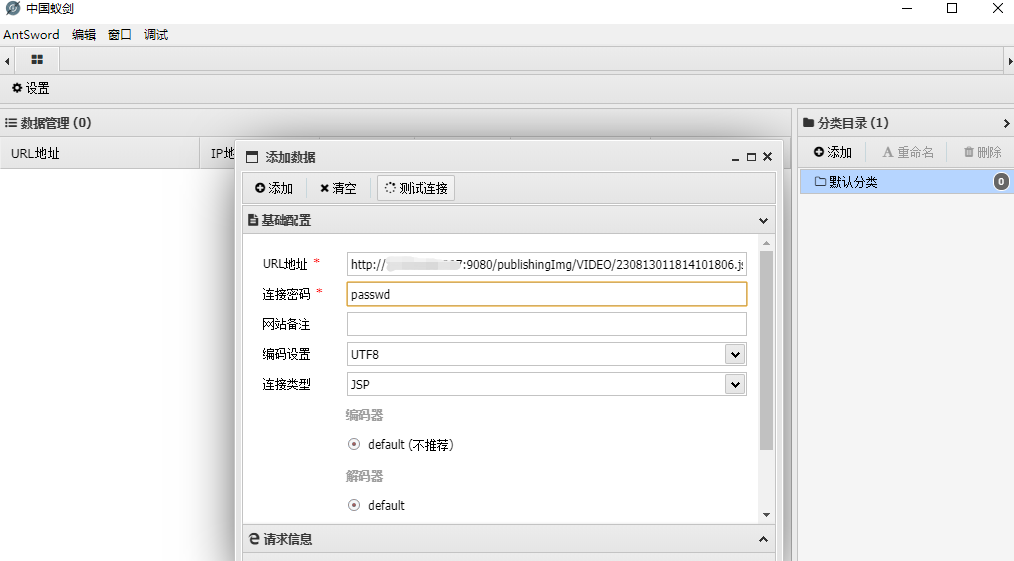Select the 默认分类 category folder

tap(906, 182)
